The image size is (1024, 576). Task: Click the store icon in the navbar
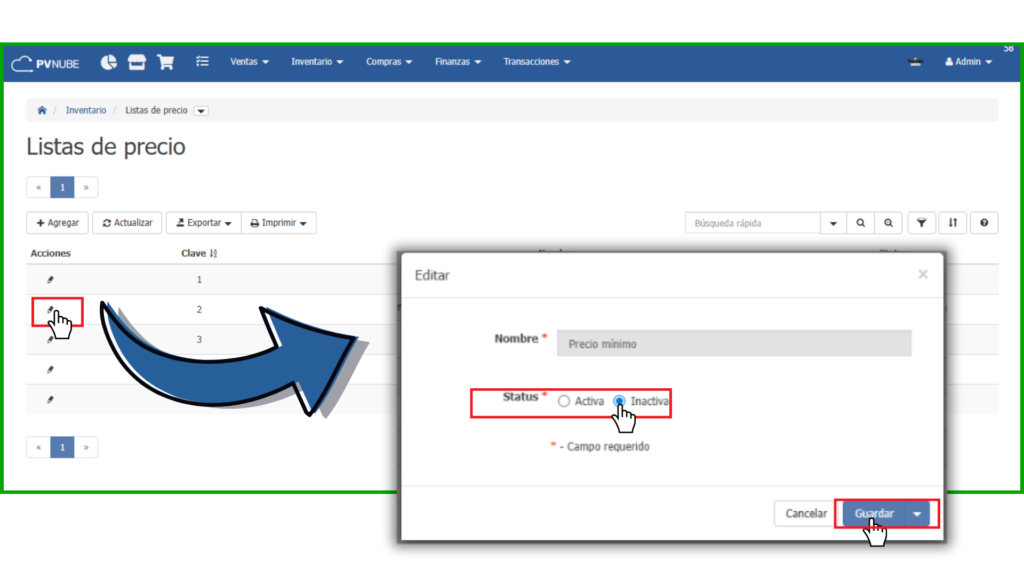coord(137,62)
